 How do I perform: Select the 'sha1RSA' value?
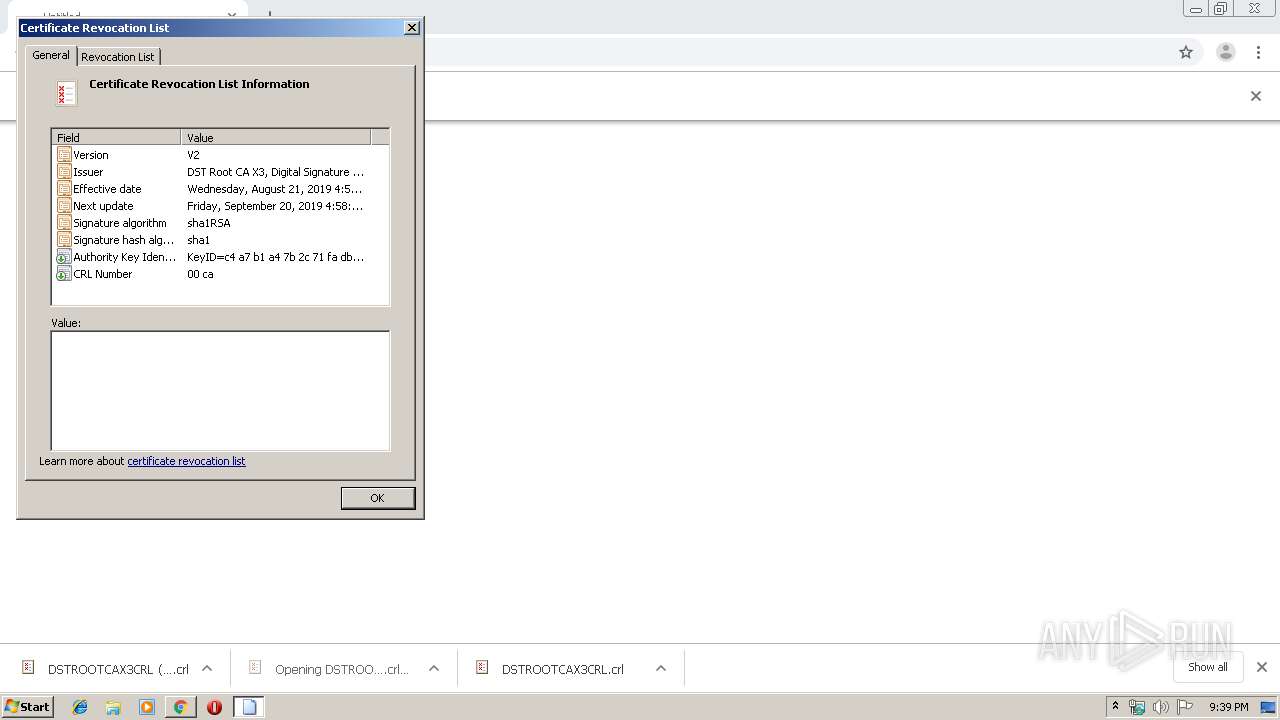click(x=208, y=223)
